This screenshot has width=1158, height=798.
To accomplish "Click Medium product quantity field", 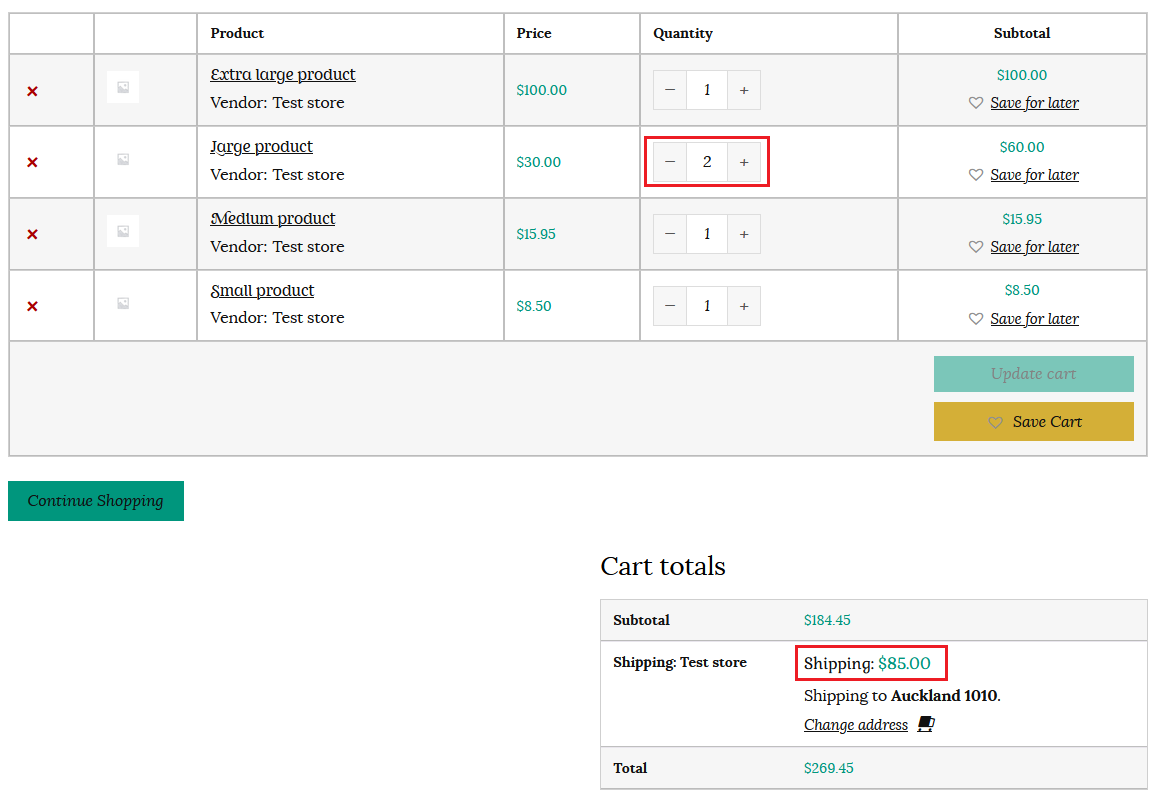I will click(707, 234).
